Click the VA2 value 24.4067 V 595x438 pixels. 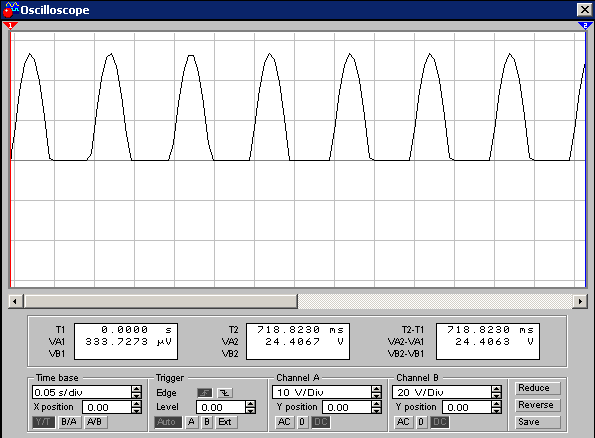[304, 342]
